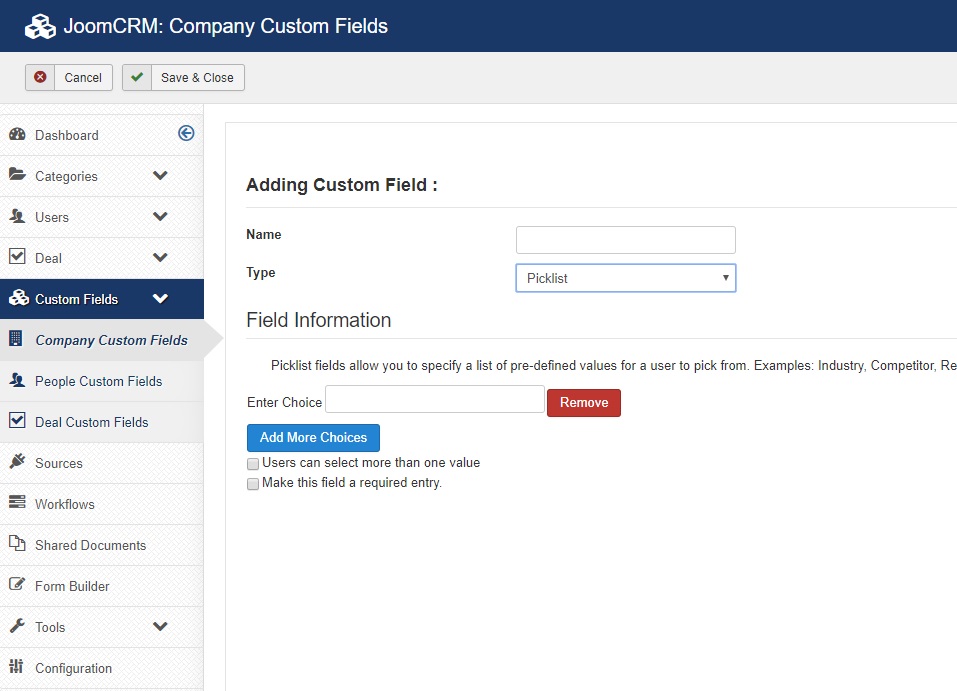Click the red Remove button

click(x=583, y=403)
